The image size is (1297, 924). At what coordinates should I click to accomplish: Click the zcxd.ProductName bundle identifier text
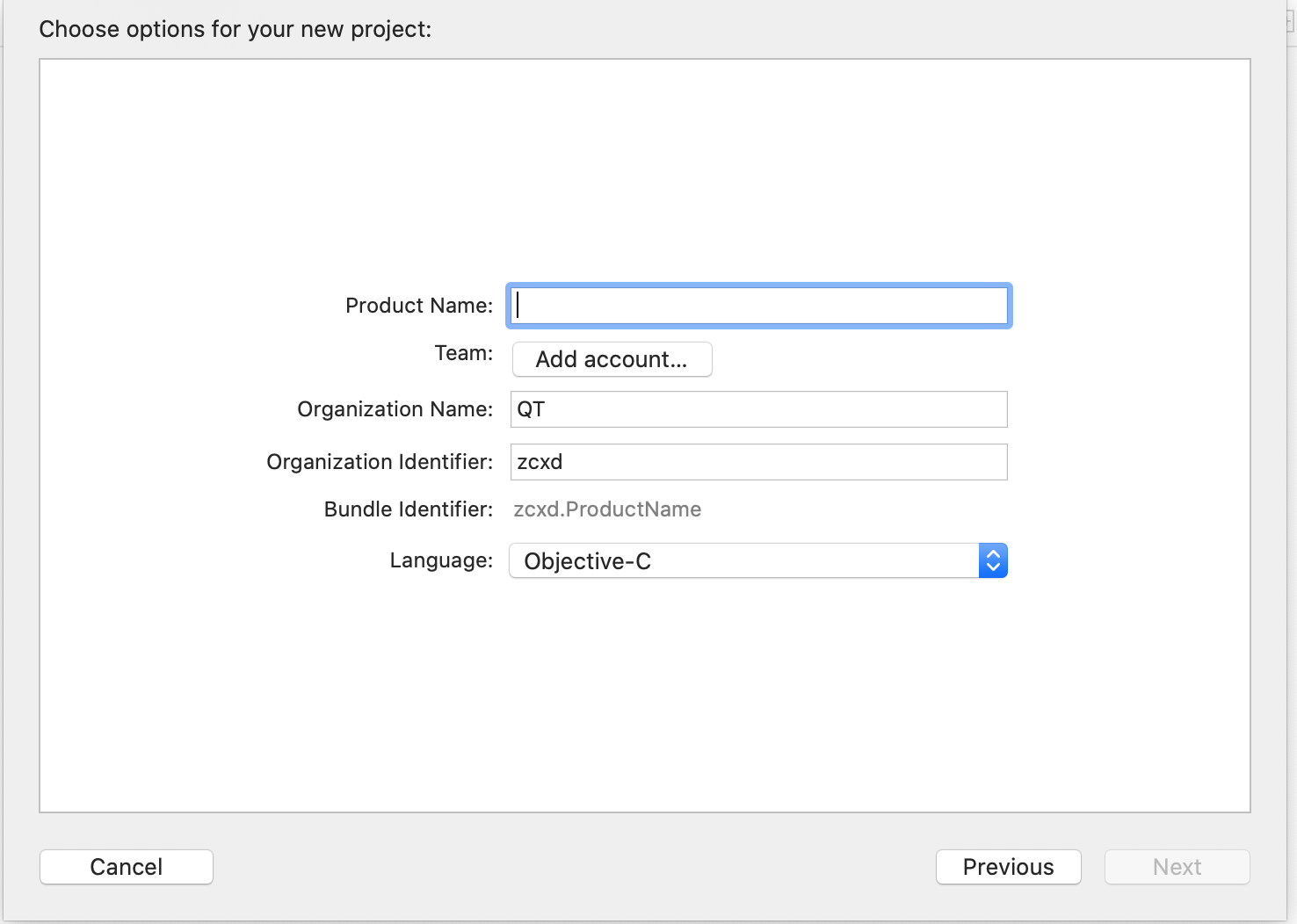tap(607, 509)
